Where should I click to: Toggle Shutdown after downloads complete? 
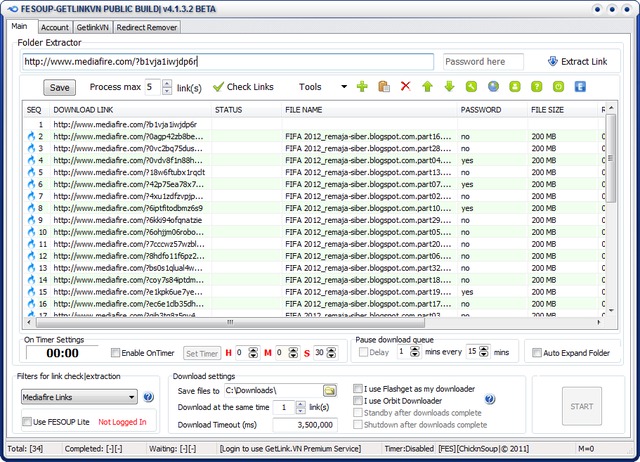pyautogui.click(x=358, y=424)
